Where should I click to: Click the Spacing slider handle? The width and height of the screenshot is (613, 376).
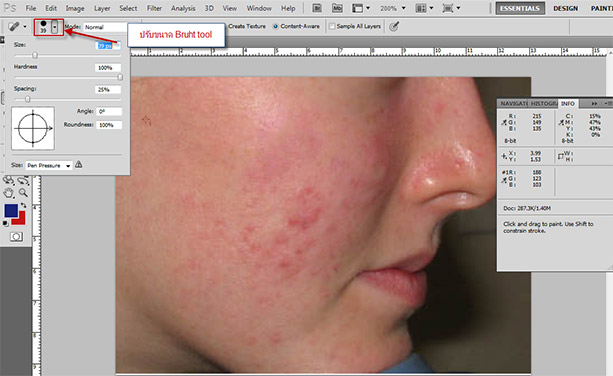[27, 99]
